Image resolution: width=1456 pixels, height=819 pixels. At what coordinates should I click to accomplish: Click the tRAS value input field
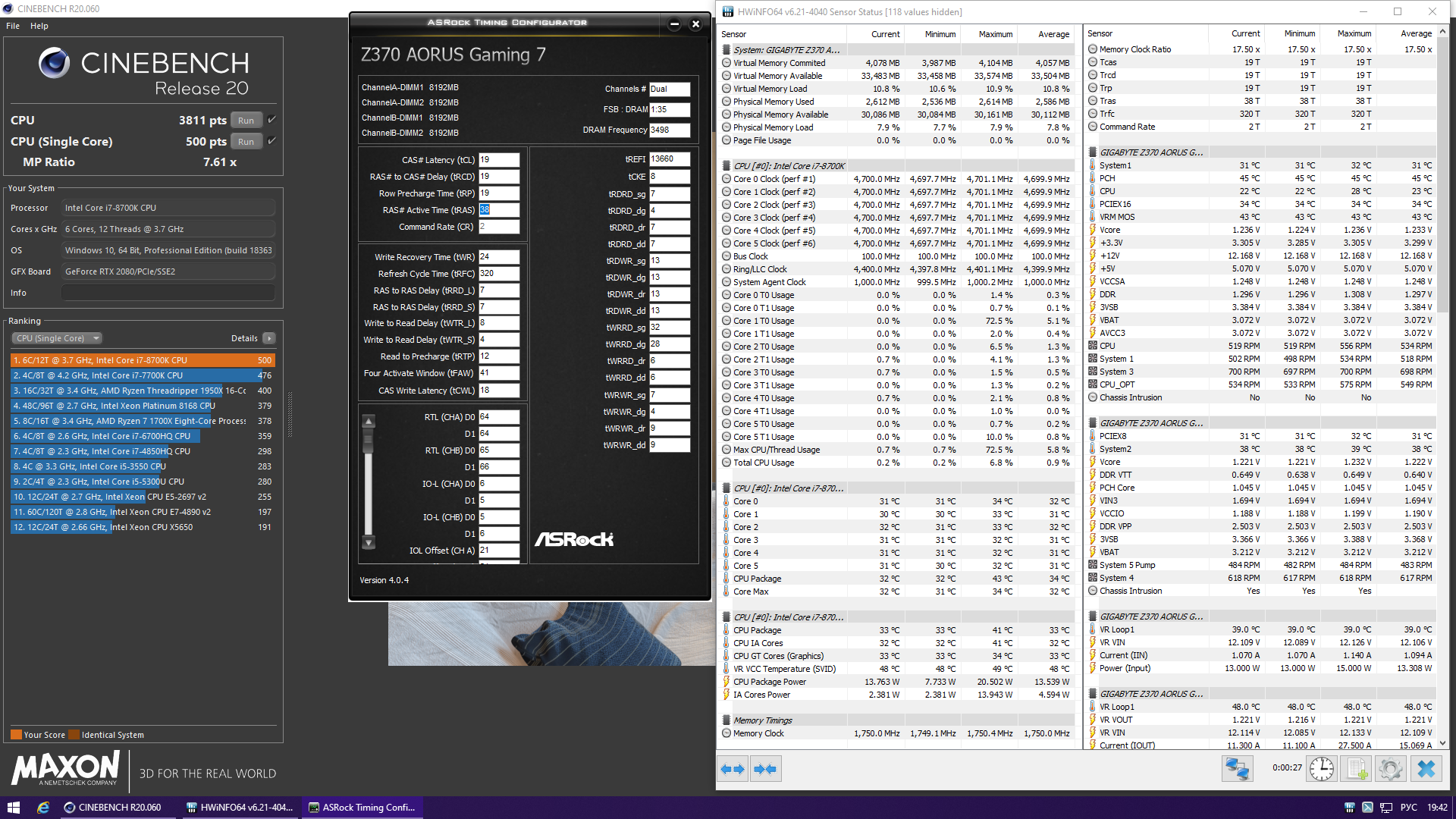point(498,210)
